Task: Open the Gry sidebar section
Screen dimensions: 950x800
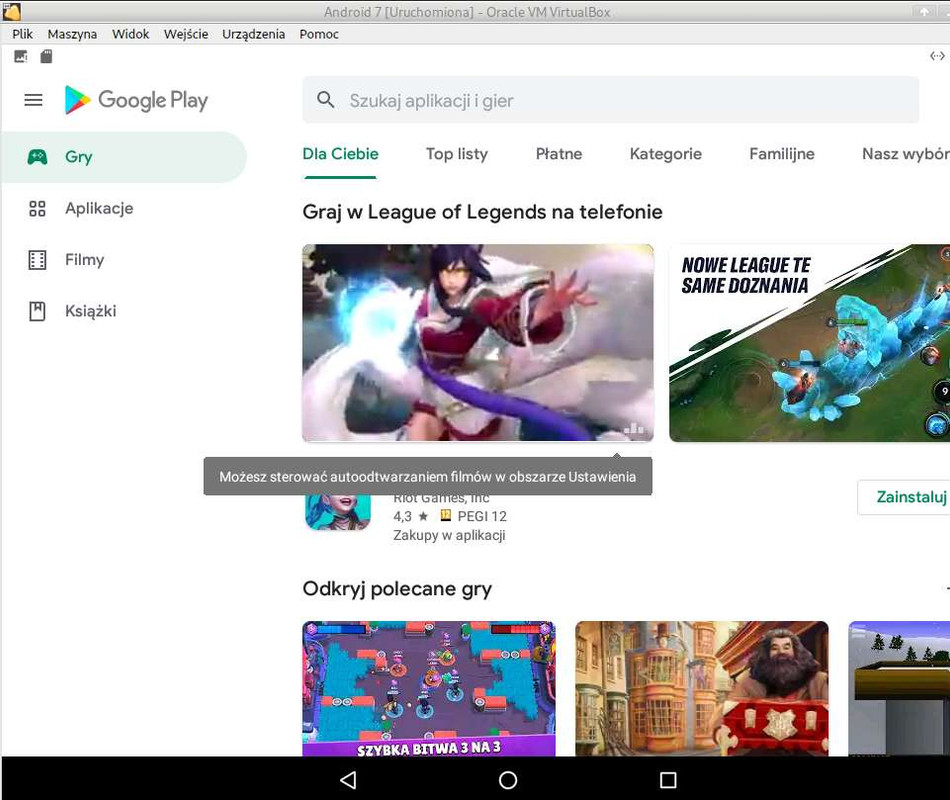Action: click(x=124, y=157)
